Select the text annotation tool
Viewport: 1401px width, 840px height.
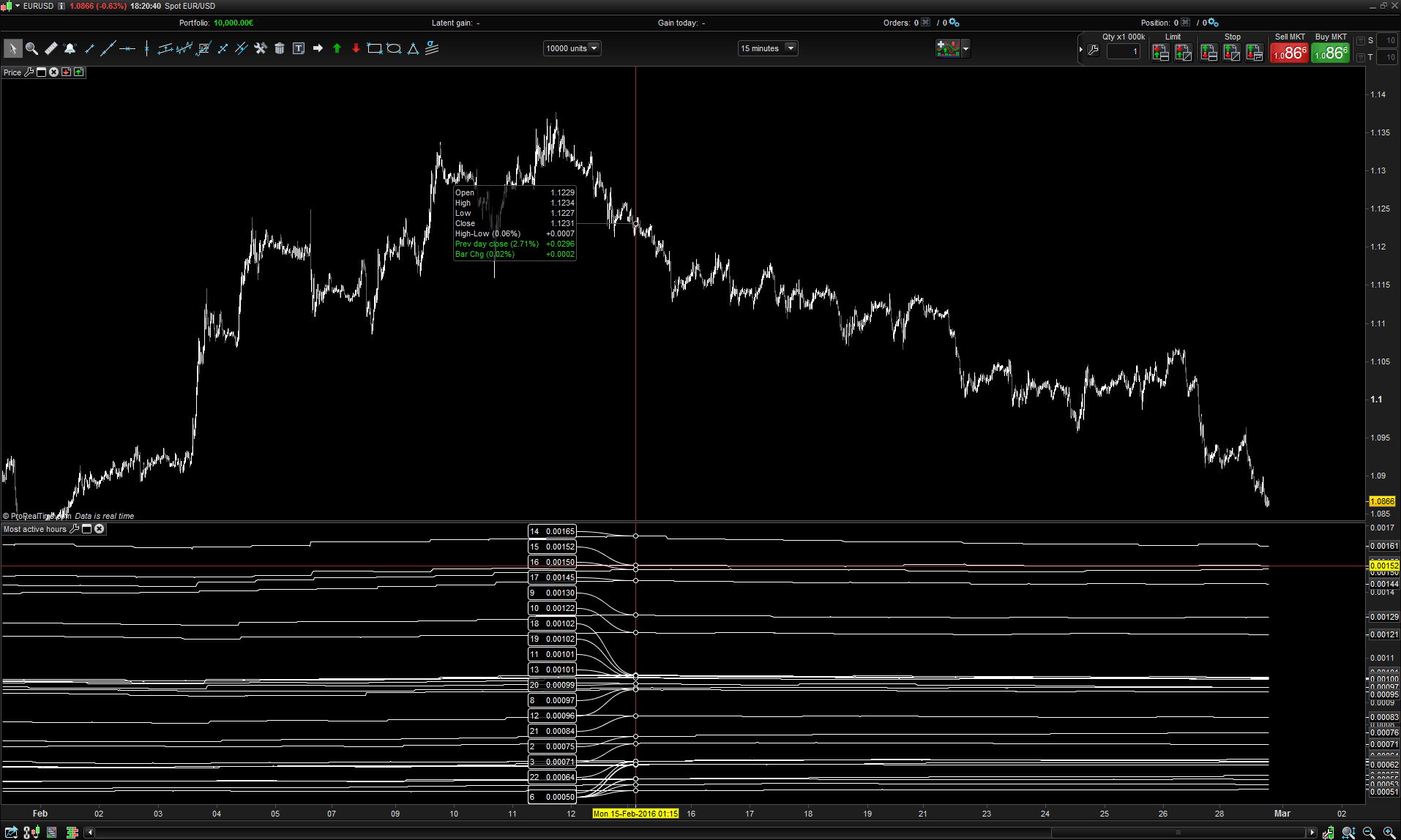(x=299, y=48)
